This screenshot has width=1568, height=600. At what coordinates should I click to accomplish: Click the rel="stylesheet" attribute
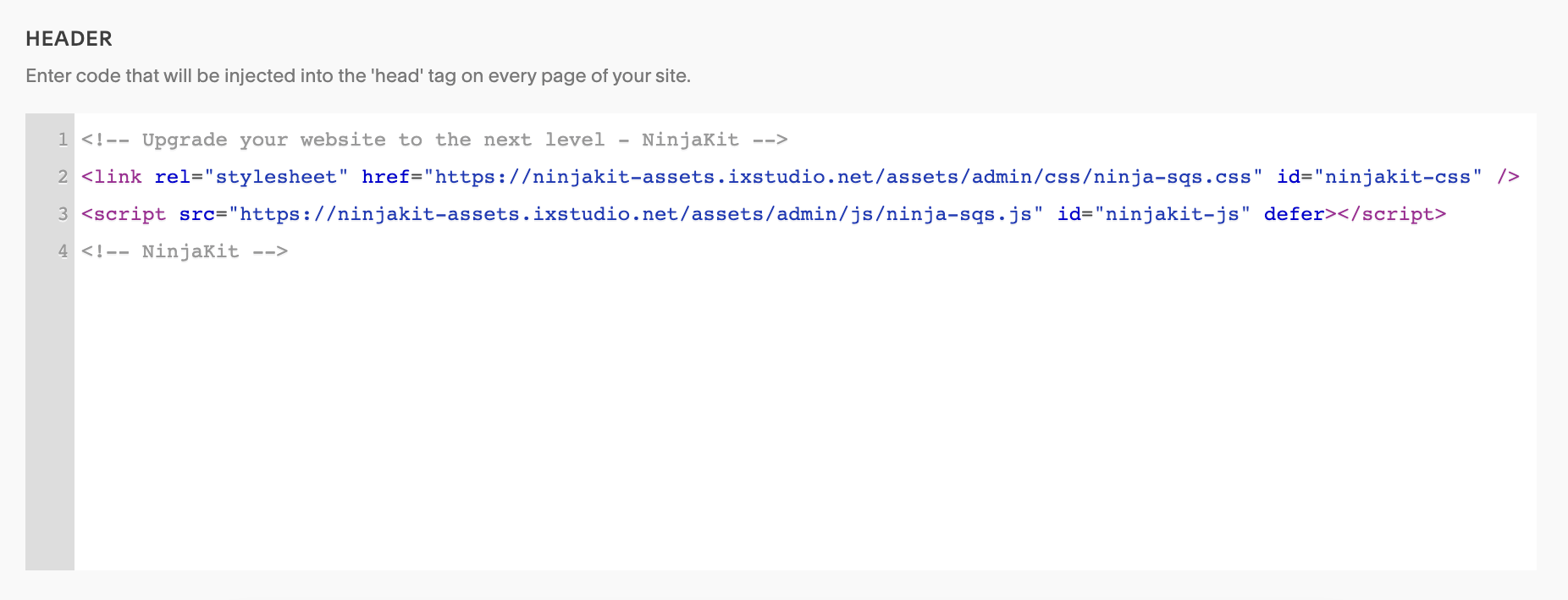pos(251,177)
